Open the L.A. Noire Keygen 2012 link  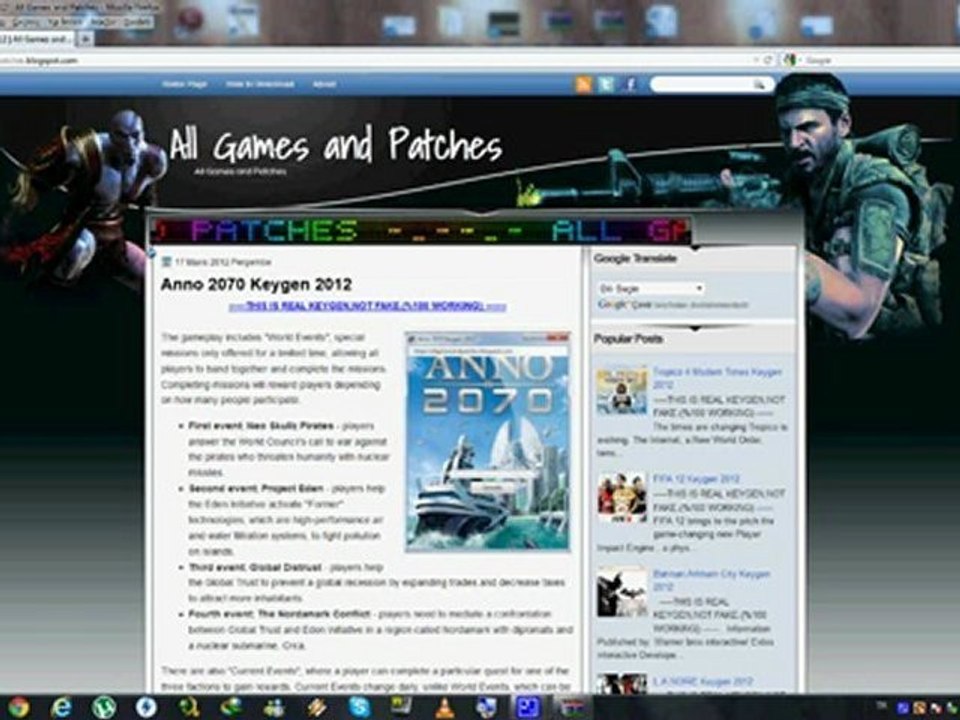click(x=703, y=681)
